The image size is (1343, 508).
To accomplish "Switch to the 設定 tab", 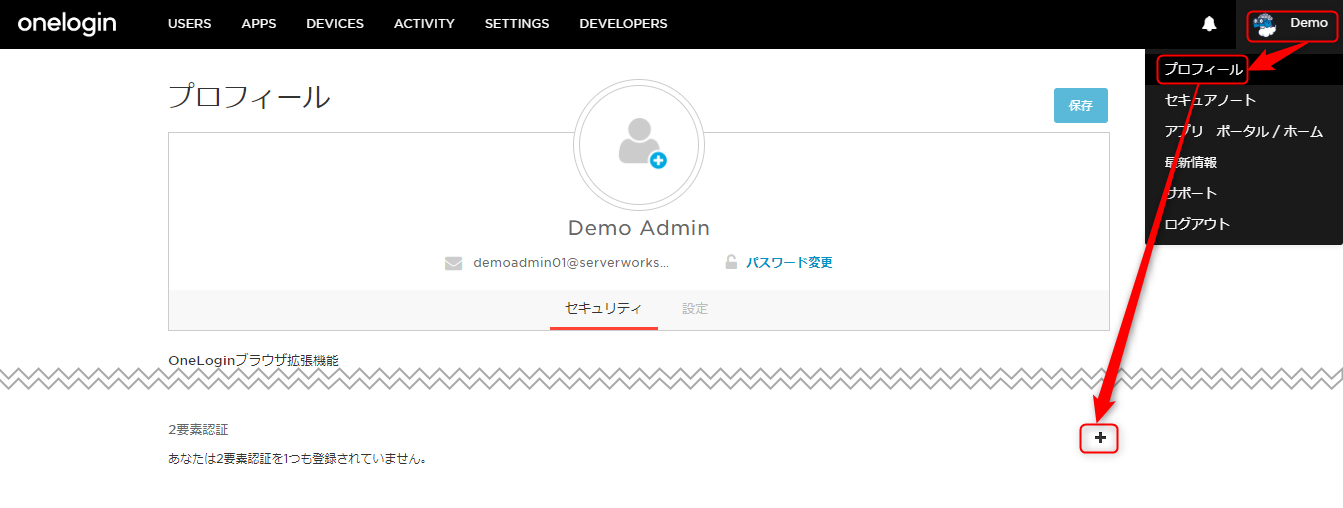I will tap(695, 309).
